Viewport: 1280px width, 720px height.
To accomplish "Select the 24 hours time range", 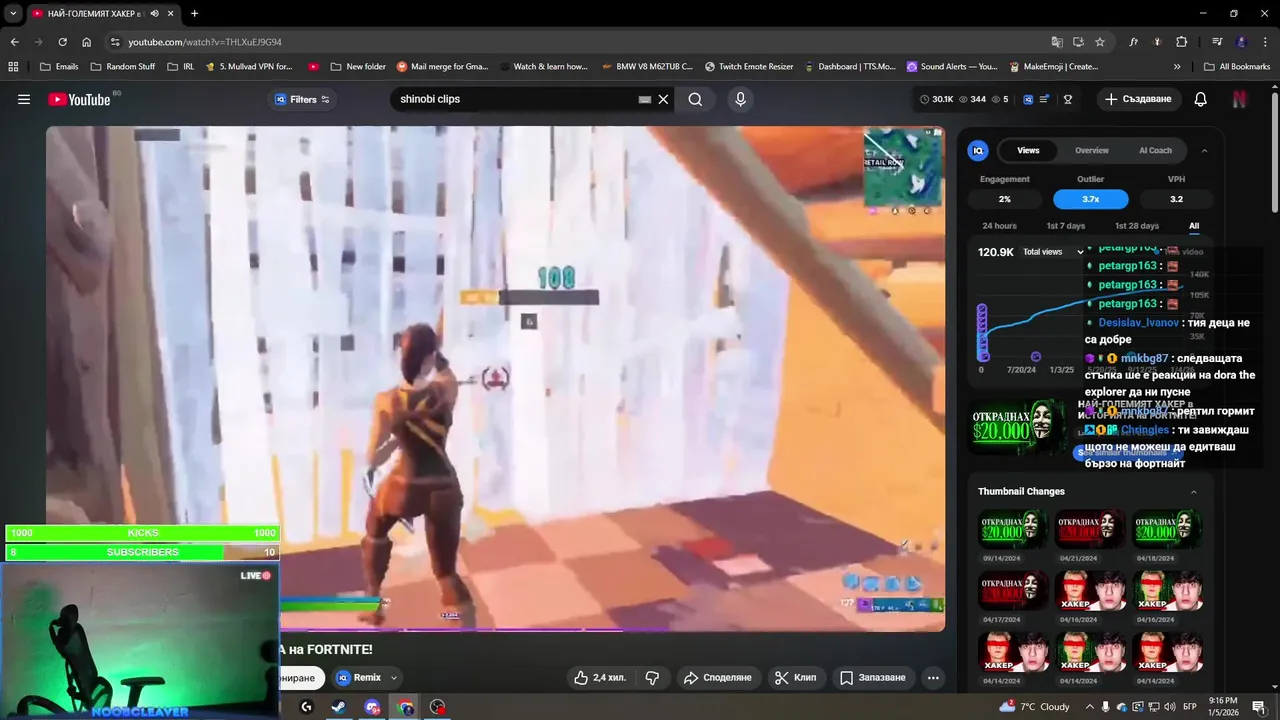I will click(999, 226).
